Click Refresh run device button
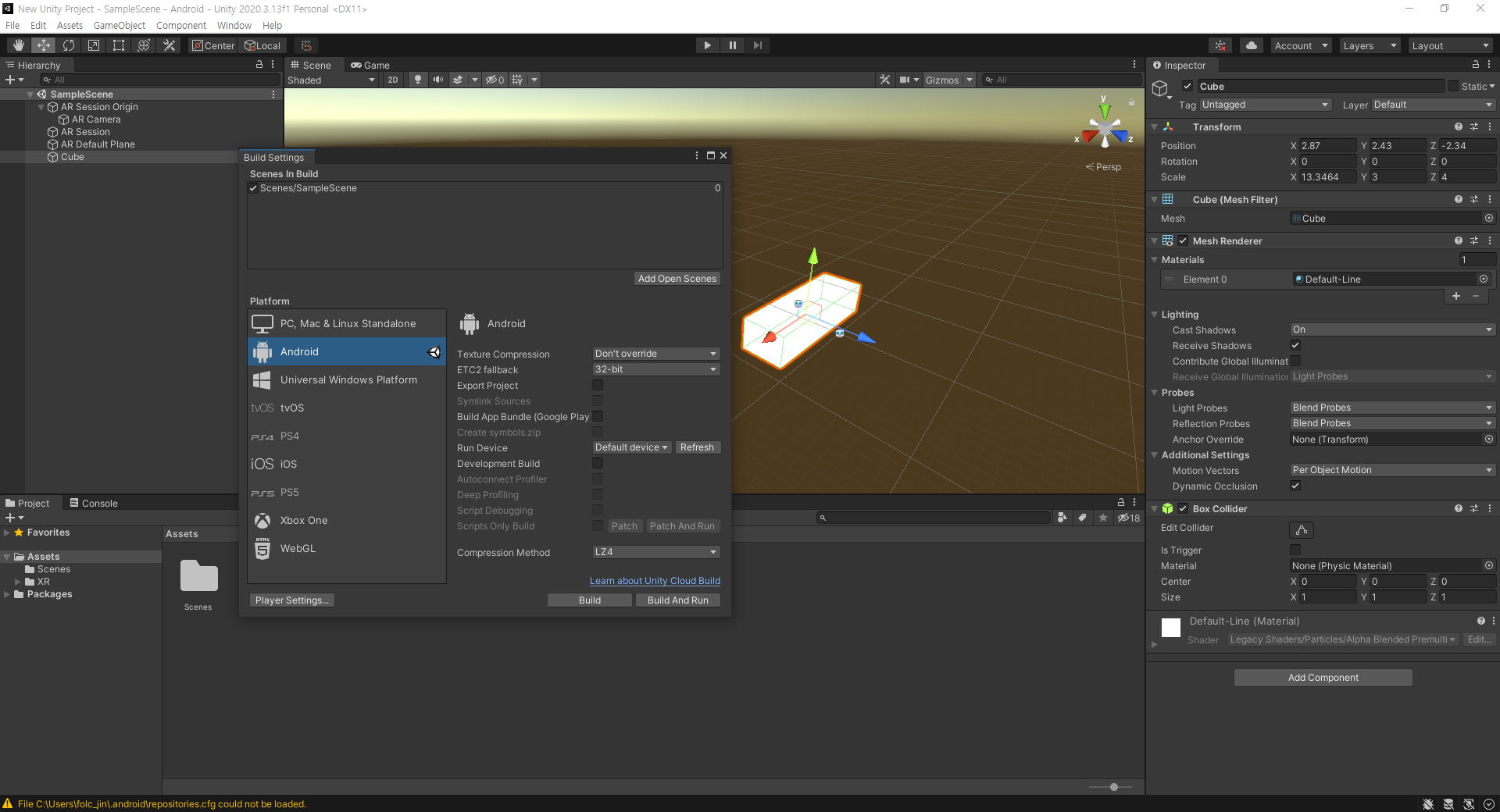1500x812 pixels. click(x=697, y=447)
